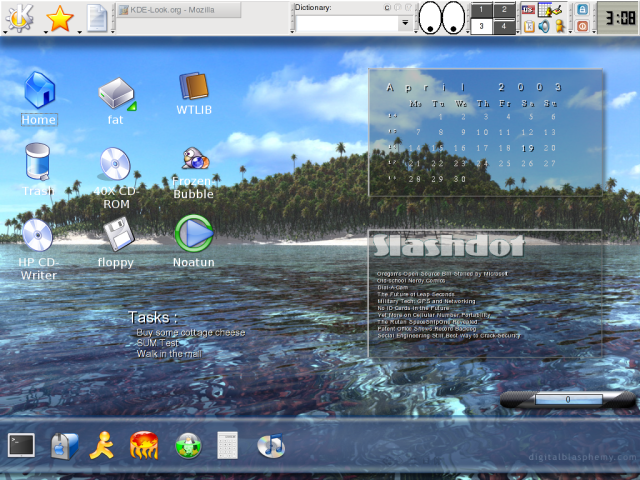Click the US keyboard layout flag icon
The image size is (640, 480).
(x=529, y=10)
